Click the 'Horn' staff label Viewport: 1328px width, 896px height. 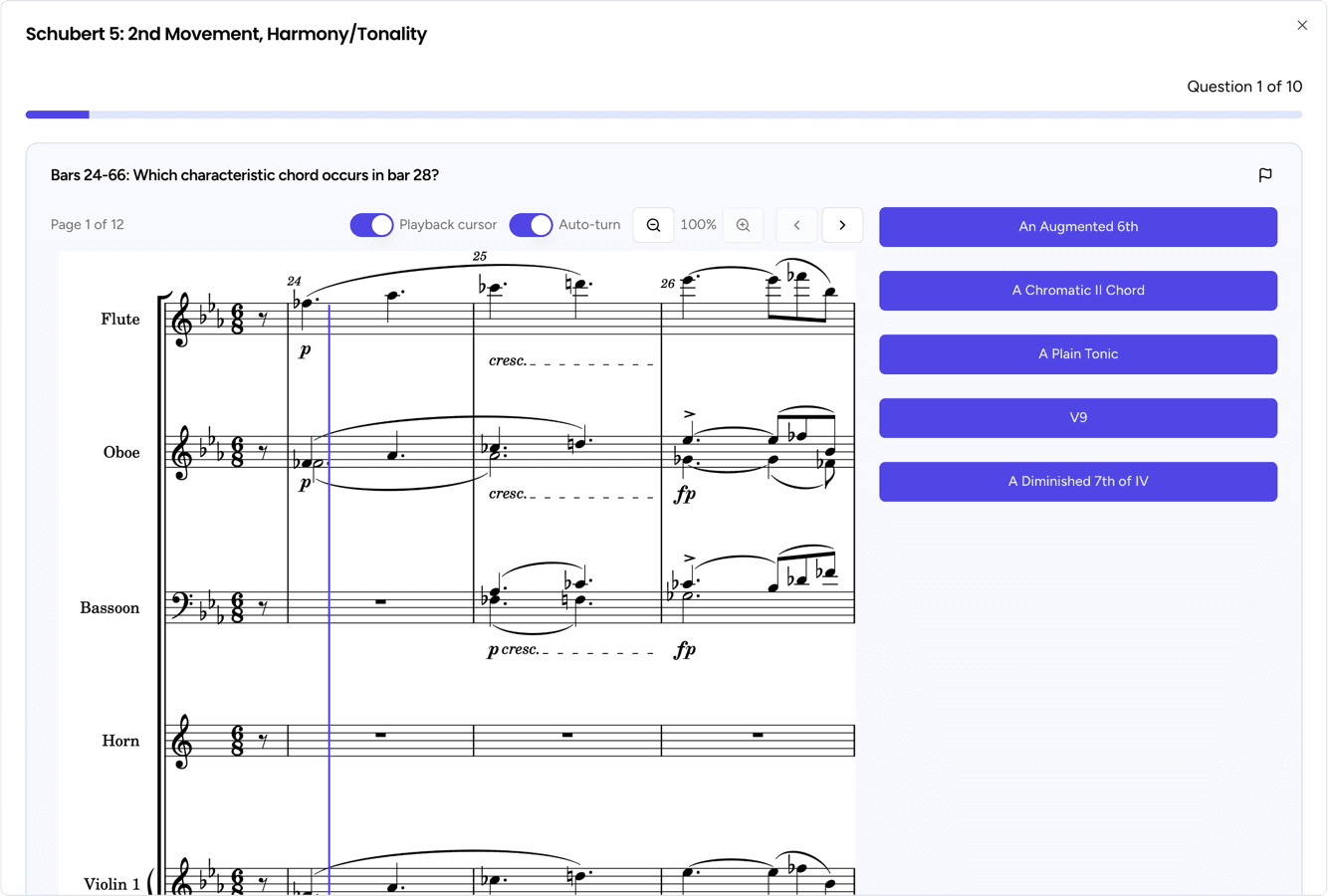click(x=120, y=742)
